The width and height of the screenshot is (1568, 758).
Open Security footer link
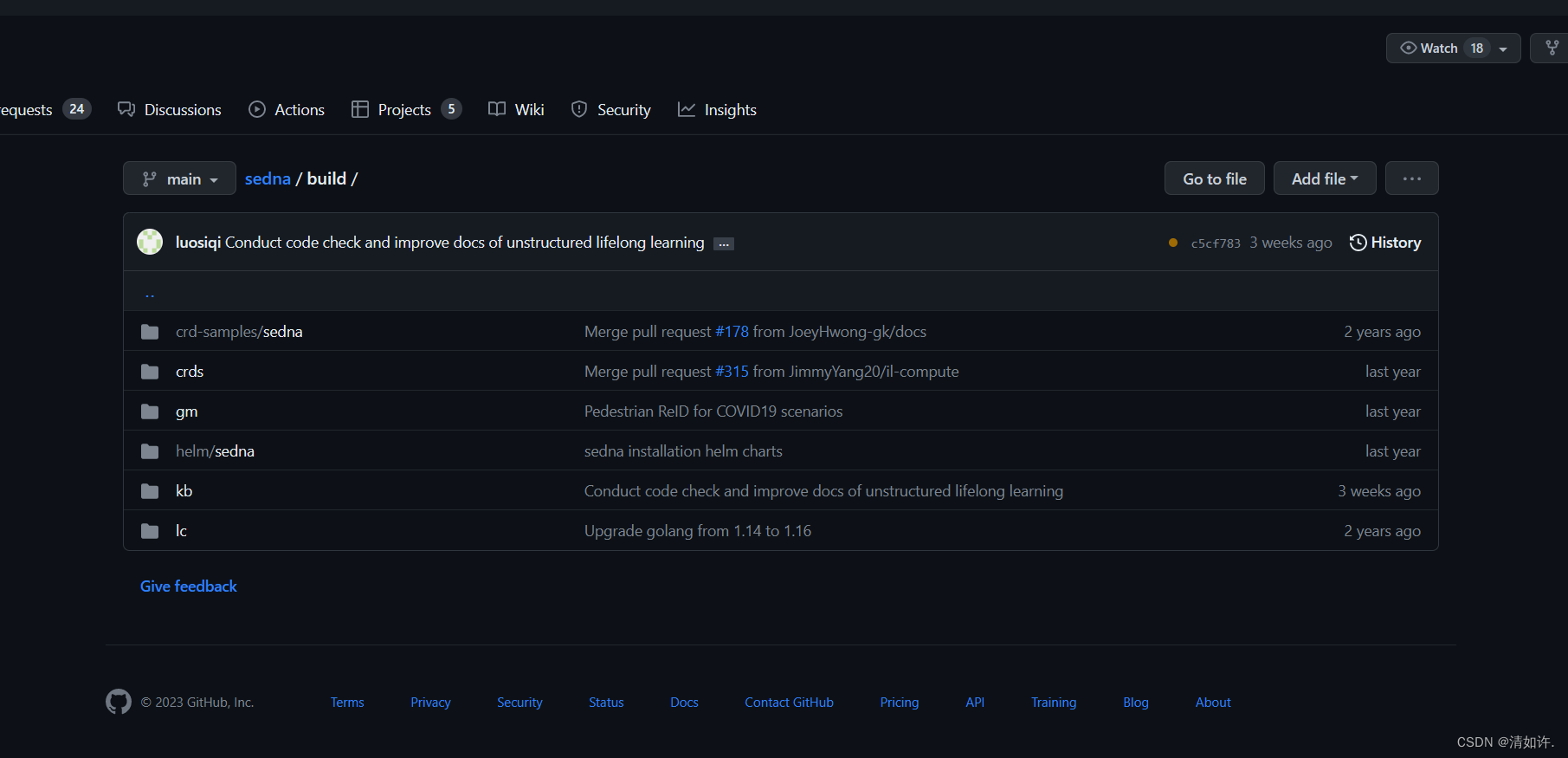pos(519,703)
